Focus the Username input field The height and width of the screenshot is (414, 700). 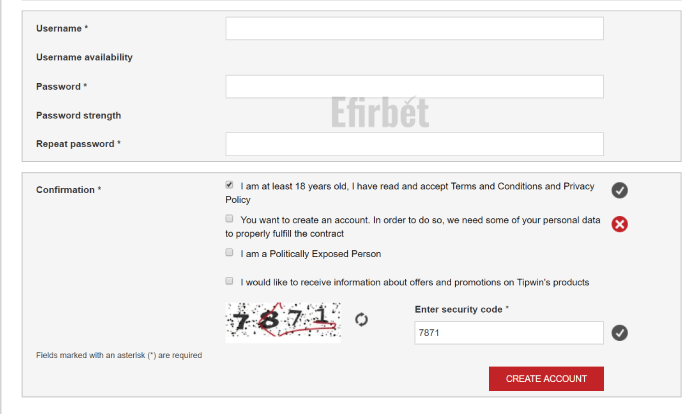pyautogui.click(x=414, y=29)
